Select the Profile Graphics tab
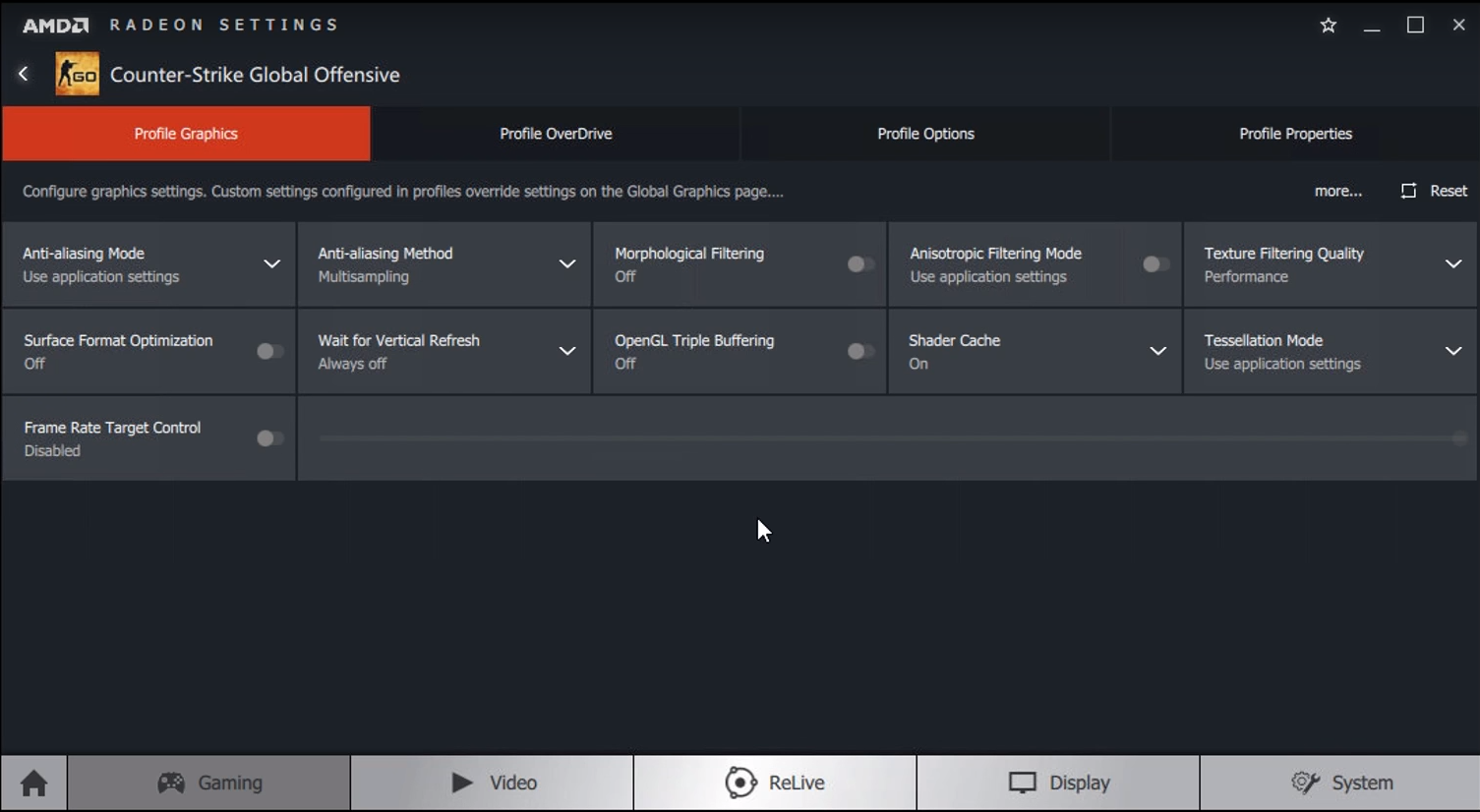Viewport: 1480px width, 812px height. click(186, 134)
